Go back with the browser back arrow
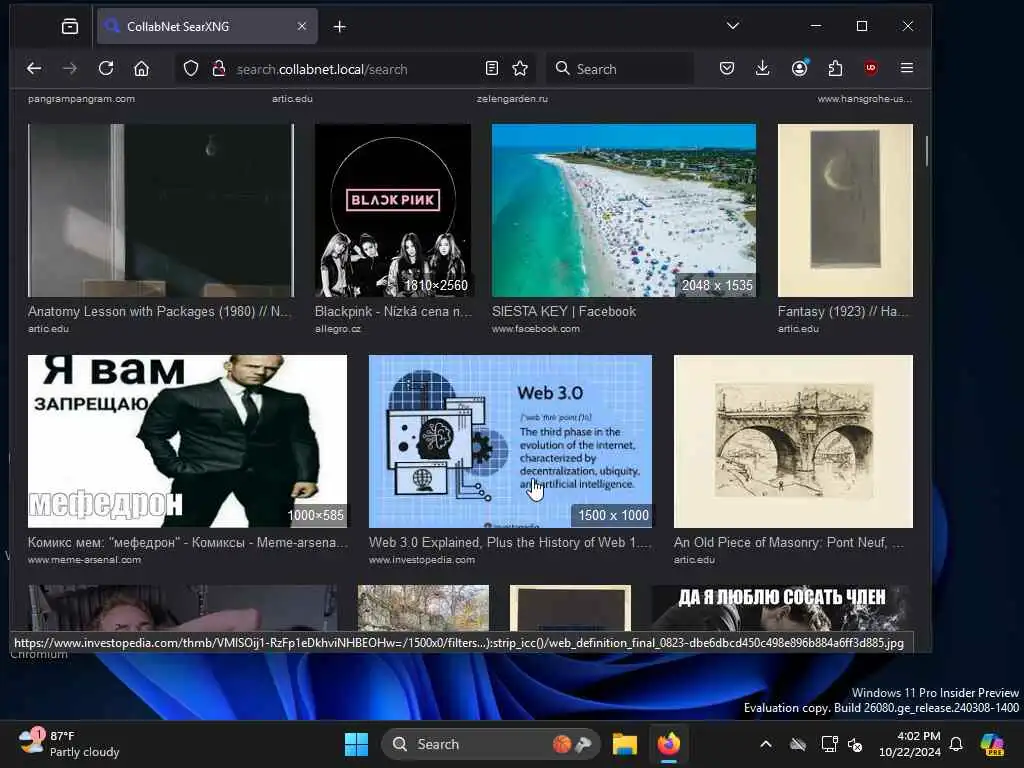The width and height of the screenshot is (1024, 768). tap(34, 69)
